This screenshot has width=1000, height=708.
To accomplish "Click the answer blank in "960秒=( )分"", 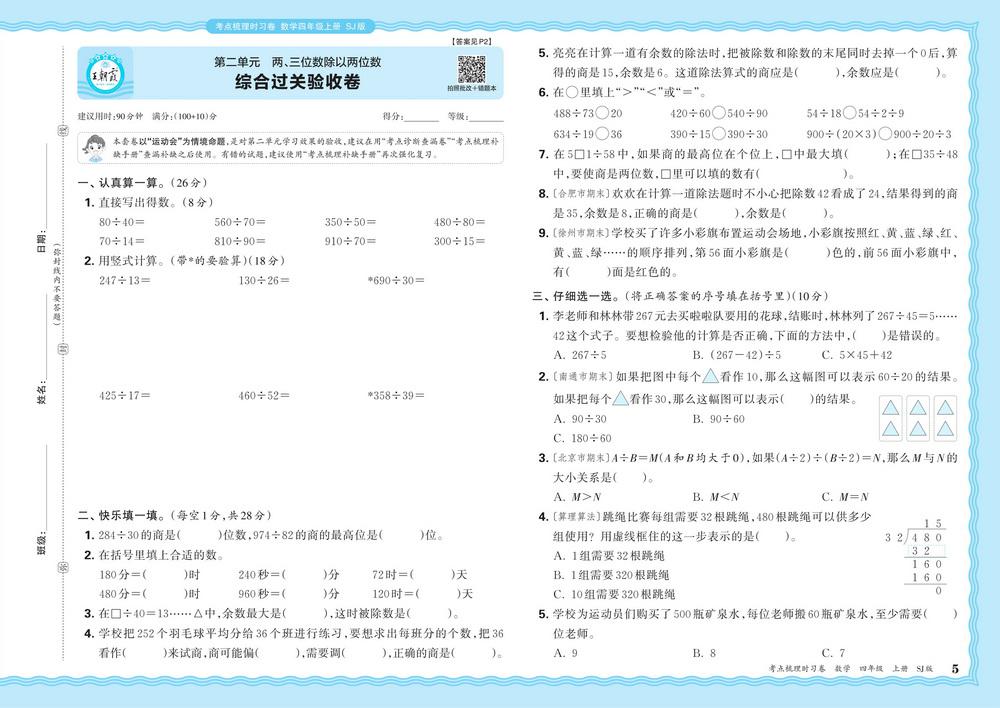I will pos(304,594).
